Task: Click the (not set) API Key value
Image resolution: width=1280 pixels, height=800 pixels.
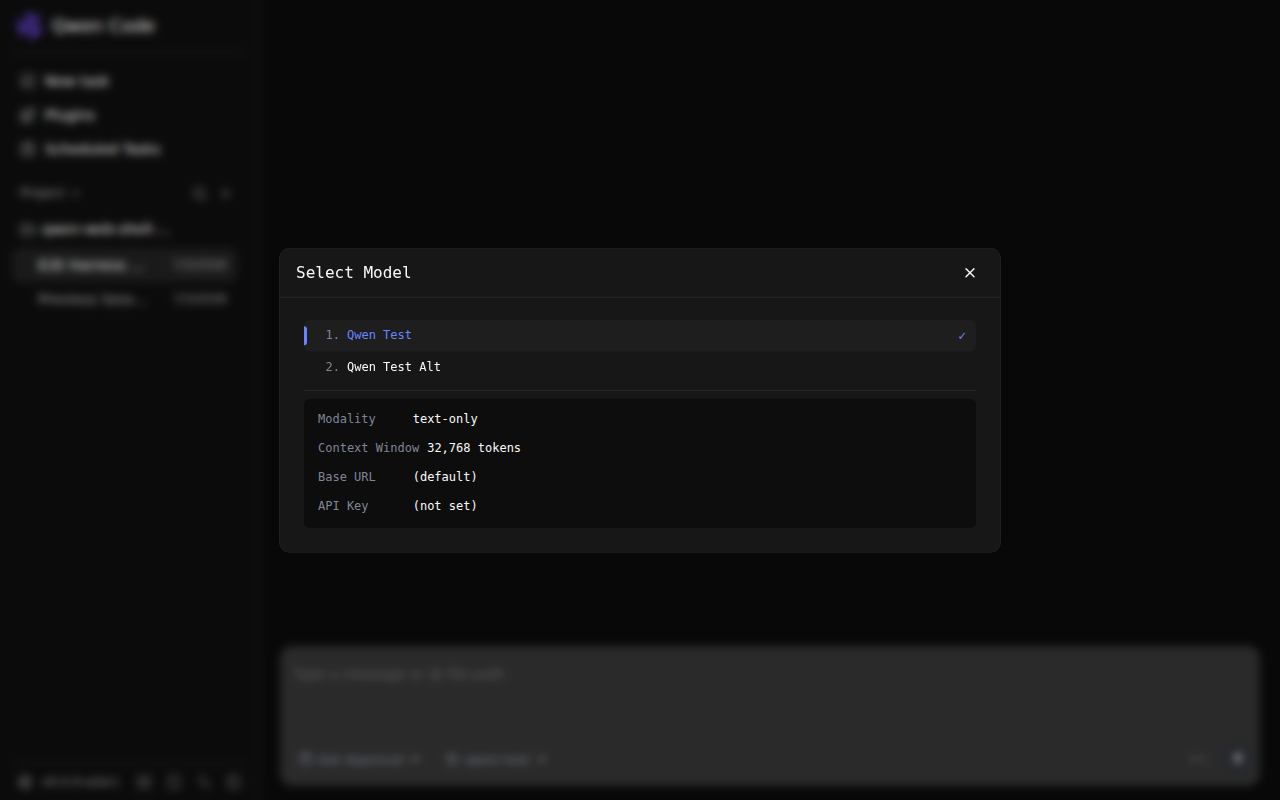Action: [445, 506]
